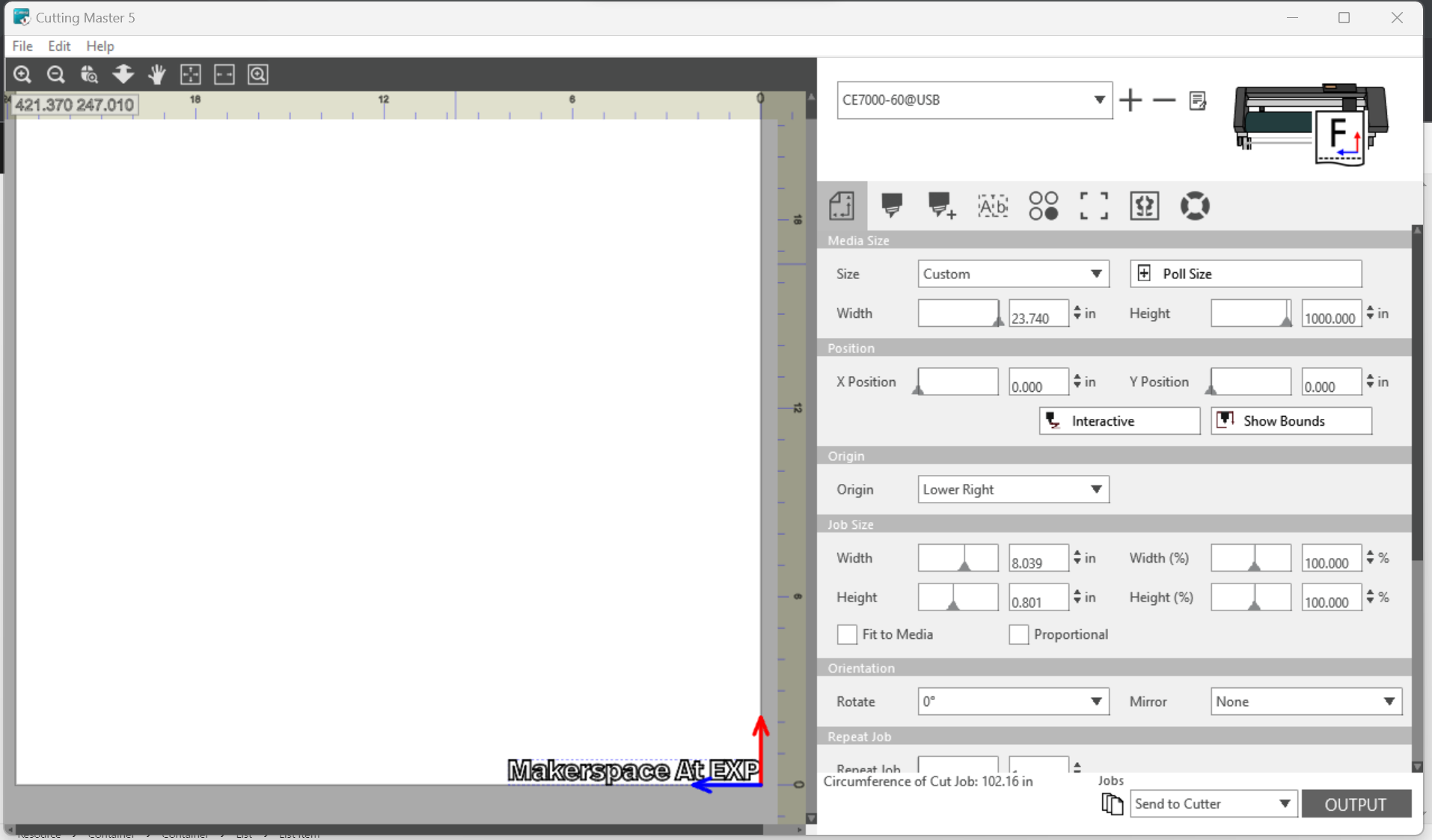Open the Mirror dropdown
Viewport: 1432px width, 840px height.
(1306, 702)
